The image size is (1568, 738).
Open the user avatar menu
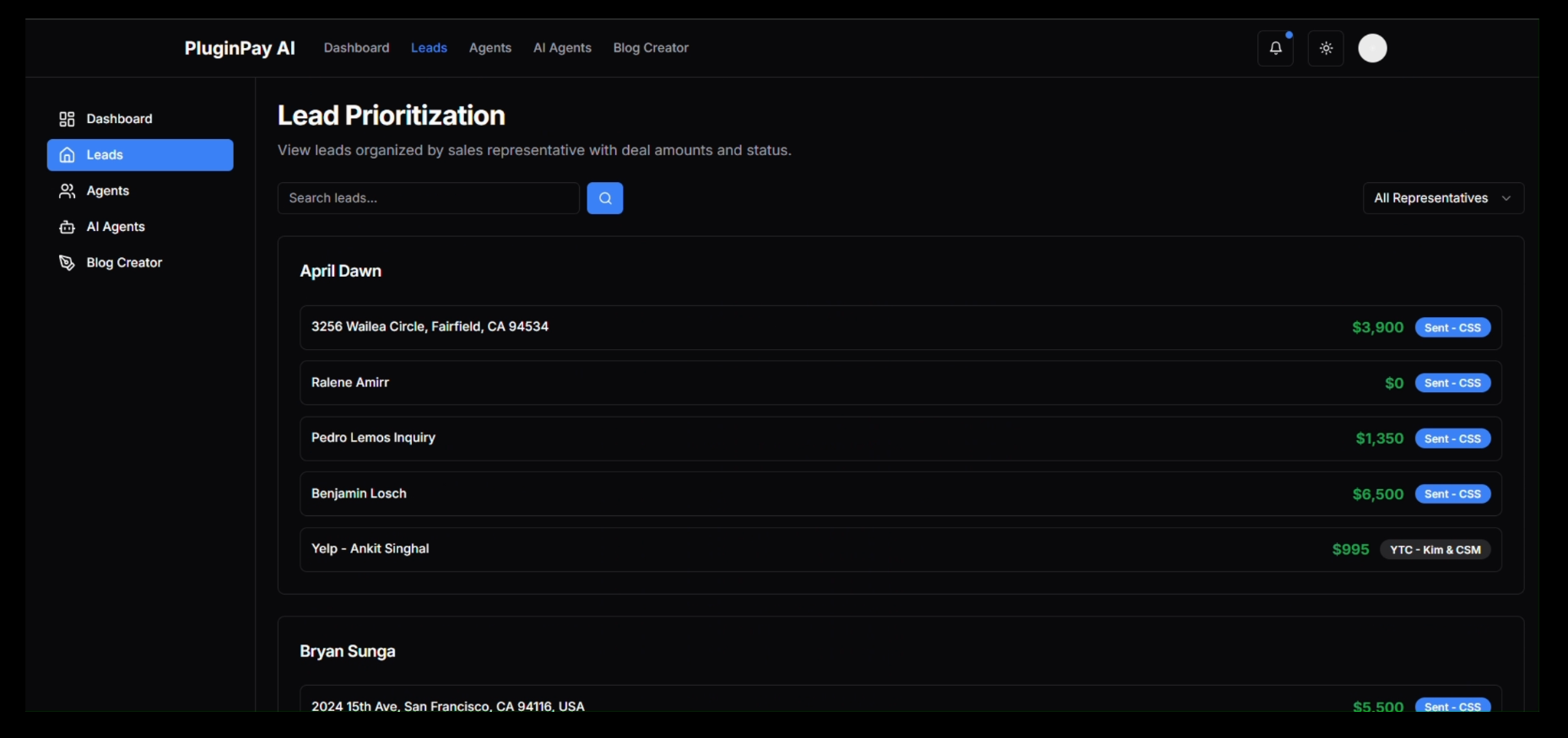pyautogui.click(x=1372, y=48)
